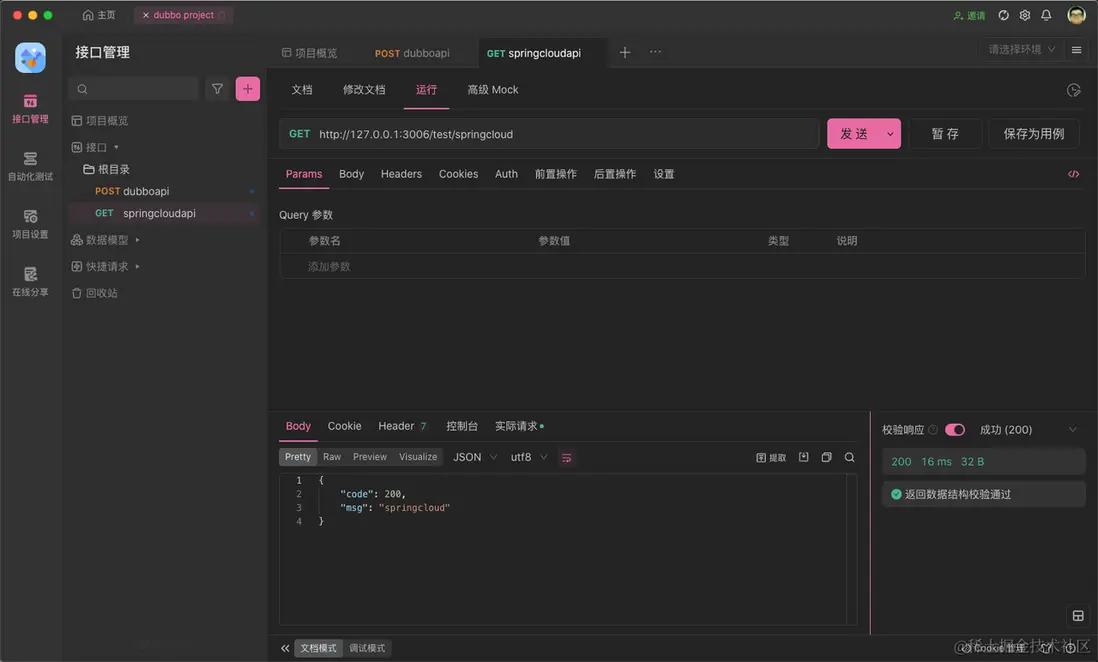
Task: Click the 暂存 button
Action: pos(944,134)
